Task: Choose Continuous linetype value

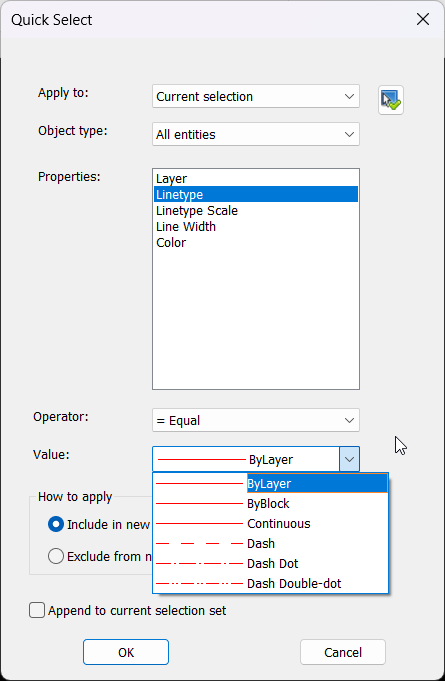Action: tap(270, 524)
